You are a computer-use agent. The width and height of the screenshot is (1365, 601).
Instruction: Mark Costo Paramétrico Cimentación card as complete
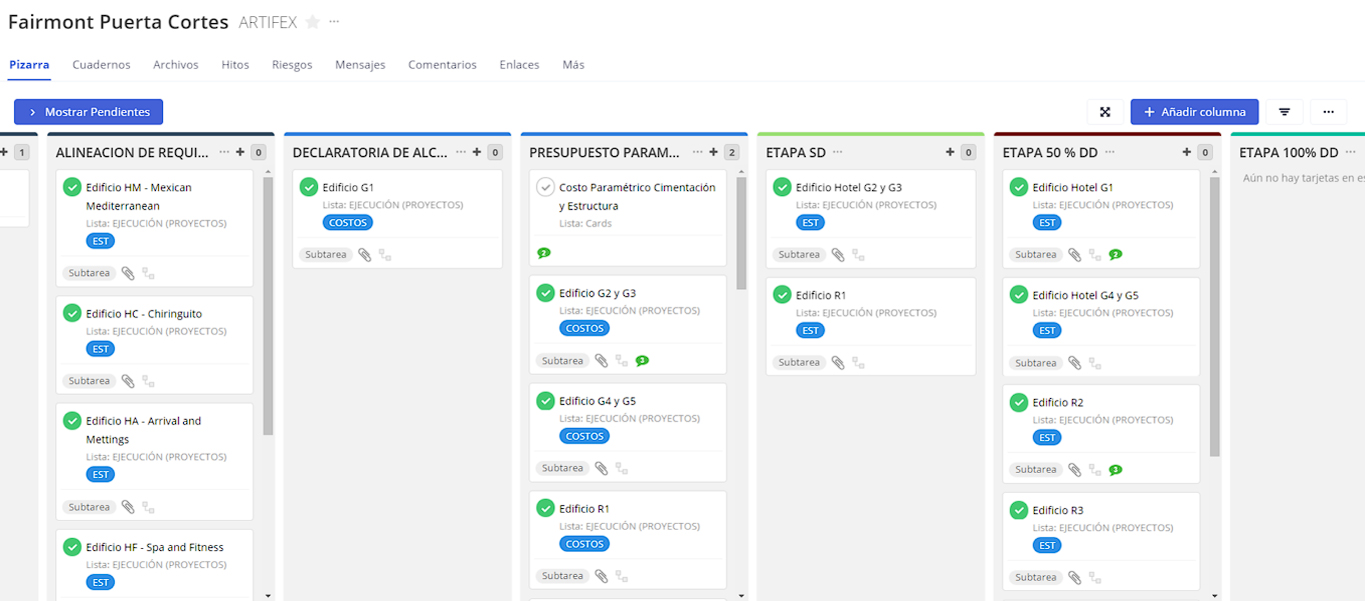coord(545,187)
